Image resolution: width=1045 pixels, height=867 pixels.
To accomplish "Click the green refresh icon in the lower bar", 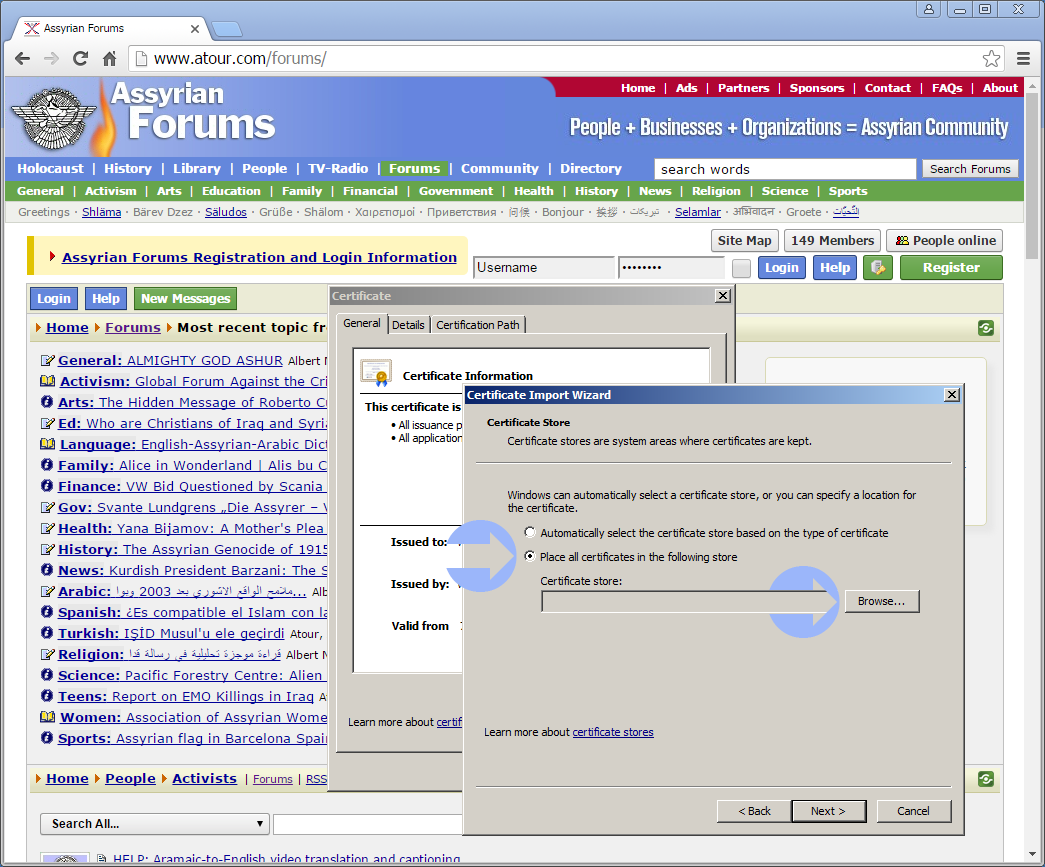I will (986, 779).
